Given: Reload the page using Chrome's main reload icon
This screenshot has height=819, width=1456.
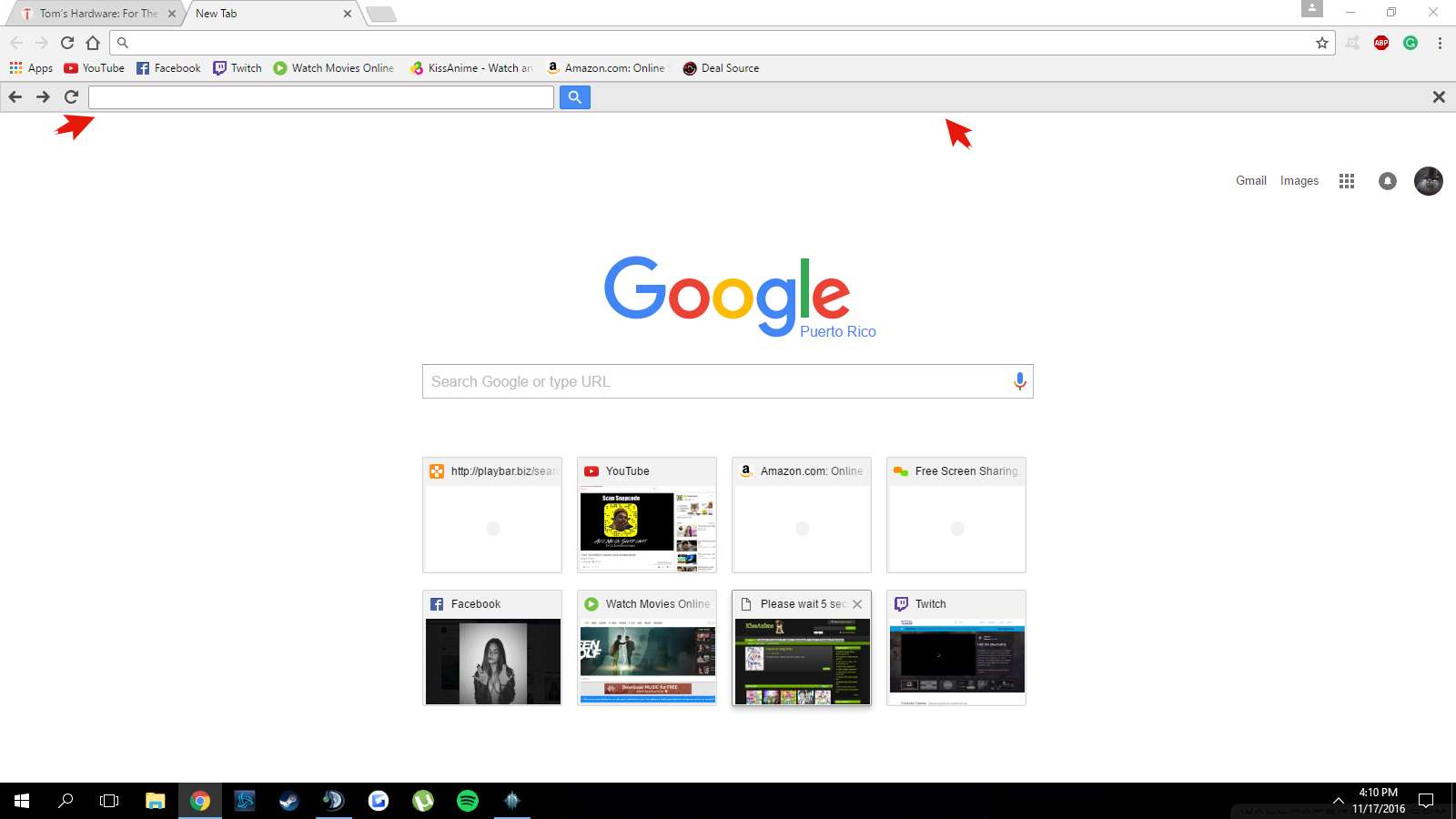Looking at the screenshot, I should pyautogui.click(x=67, y=43).
